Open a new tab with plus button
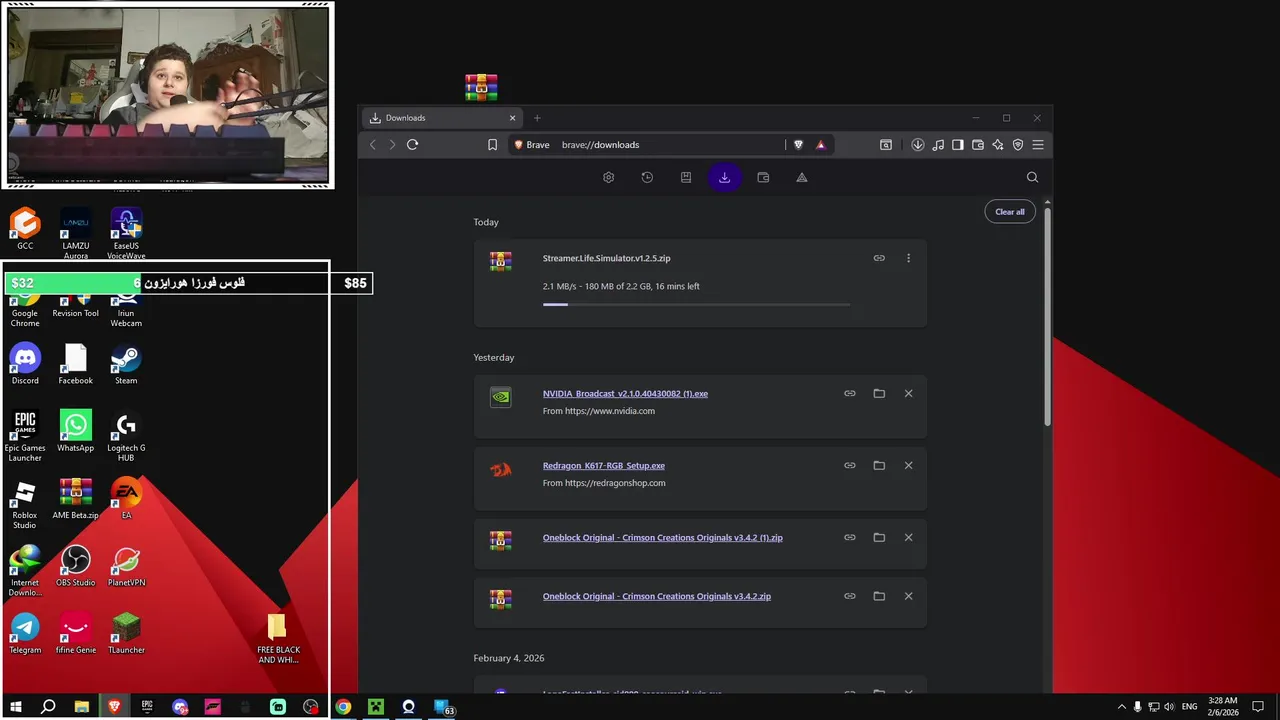Image resolution: width=1280 pixels, height=720 pixels. tap(537, 118)
